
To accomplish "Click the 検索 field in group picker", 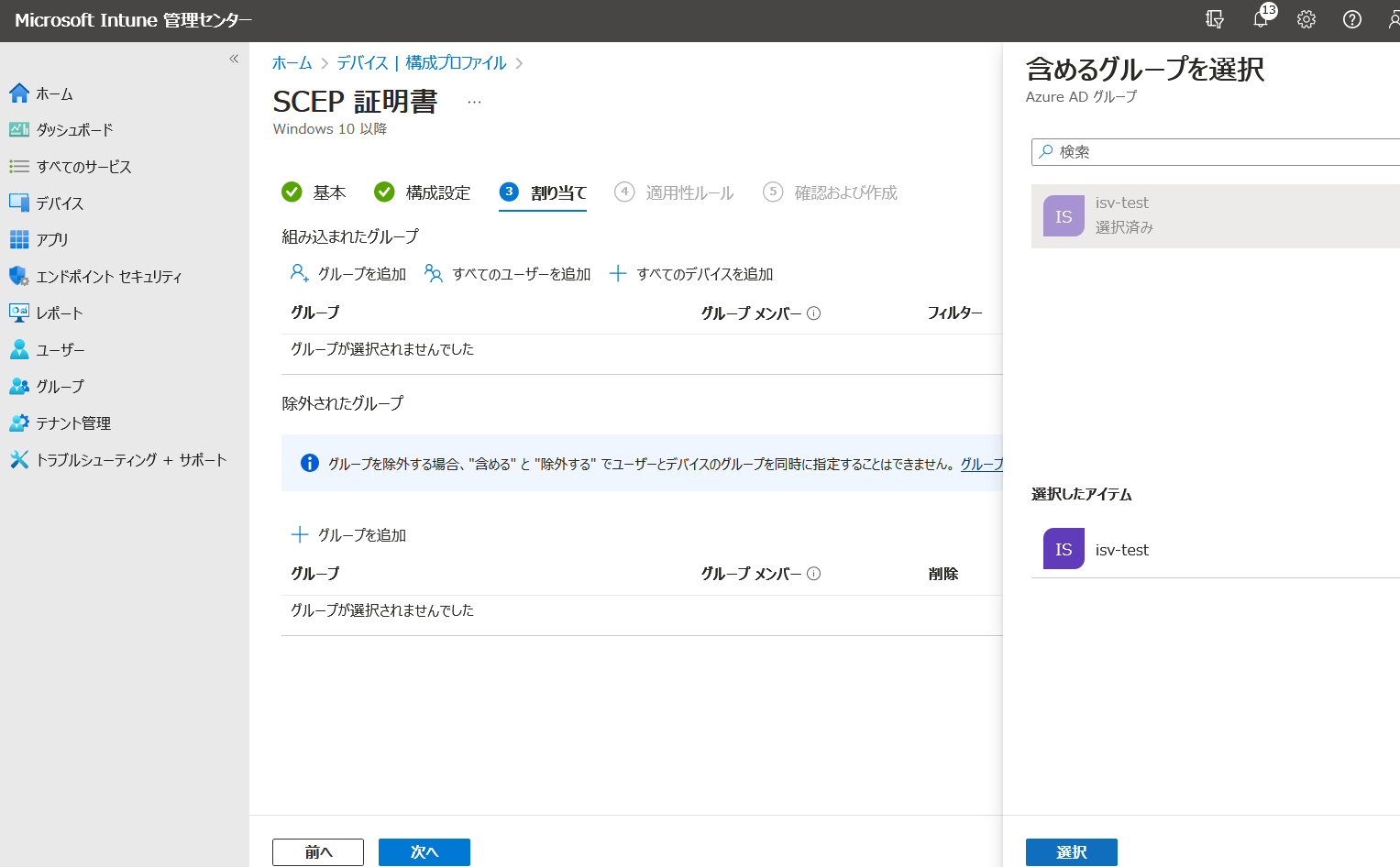I will tap(1216, 152).
